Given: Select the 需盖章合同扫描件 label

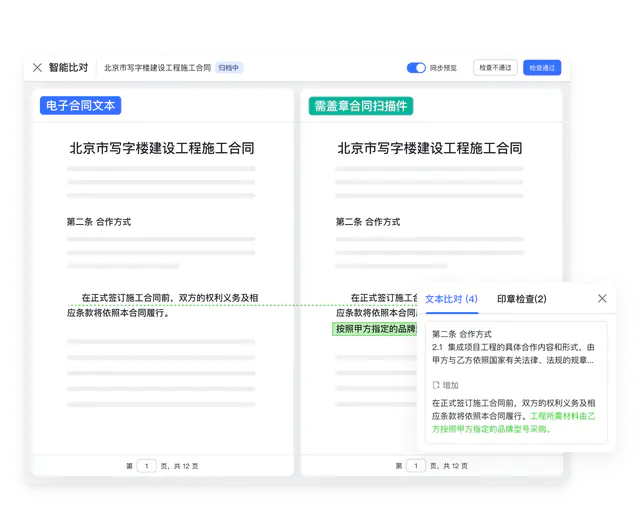Looking at the screenshot, I should [361, 105].
